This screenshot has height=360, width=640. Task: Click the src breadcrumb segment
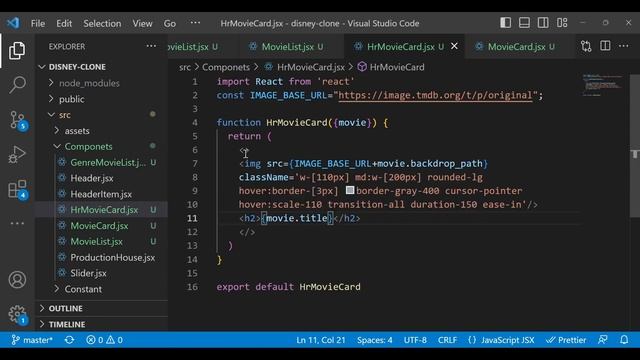[x=185, y=67]
